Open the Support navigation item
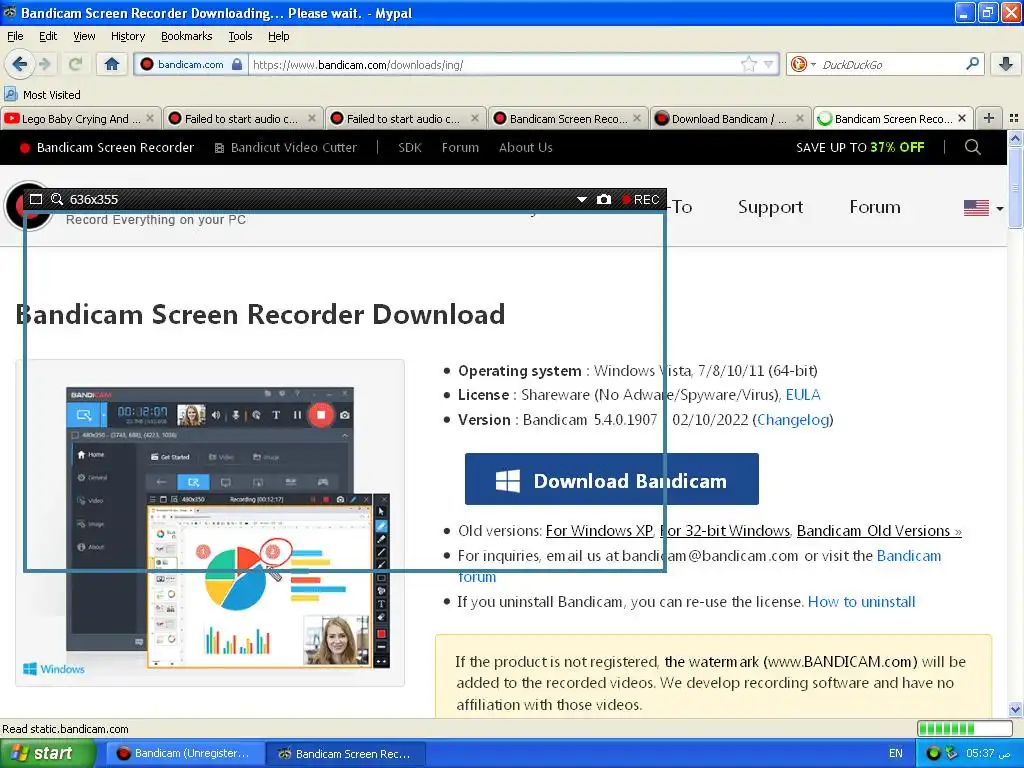This screenshot has width=1024, height=768. point(771,207)
